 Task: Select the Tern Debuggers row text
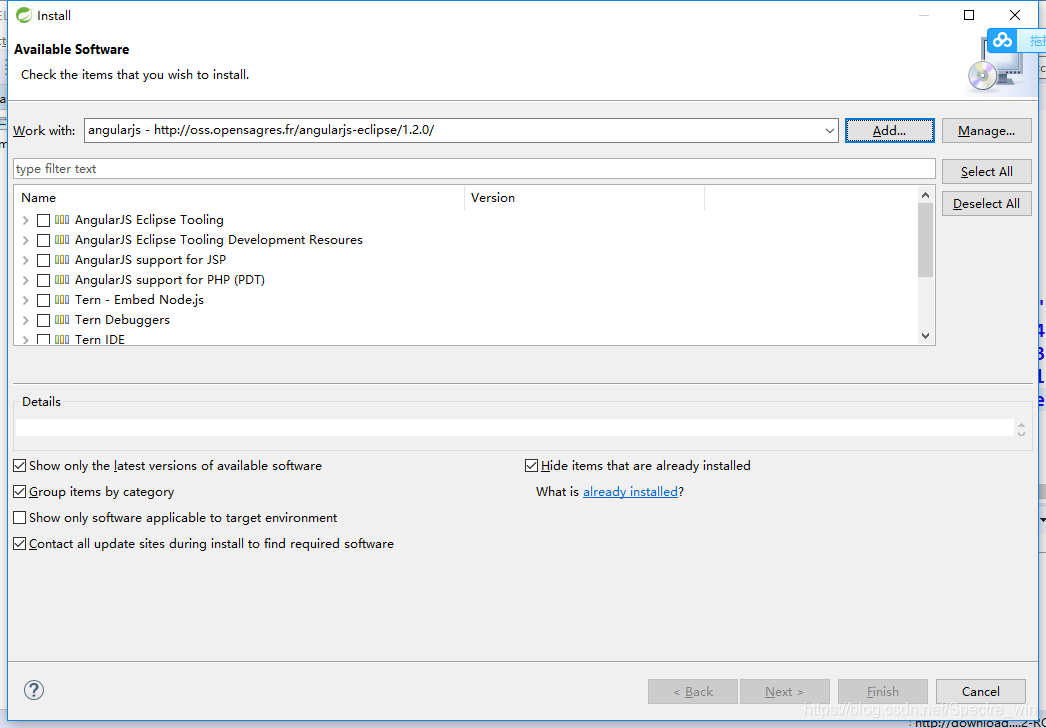tap(122, 320)
